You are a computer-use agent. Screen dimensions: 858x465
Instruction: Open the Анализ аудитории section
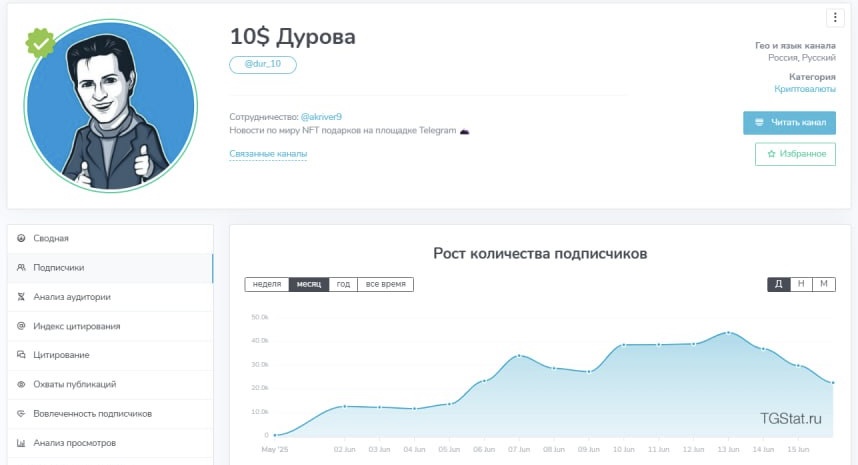[110, 297]
